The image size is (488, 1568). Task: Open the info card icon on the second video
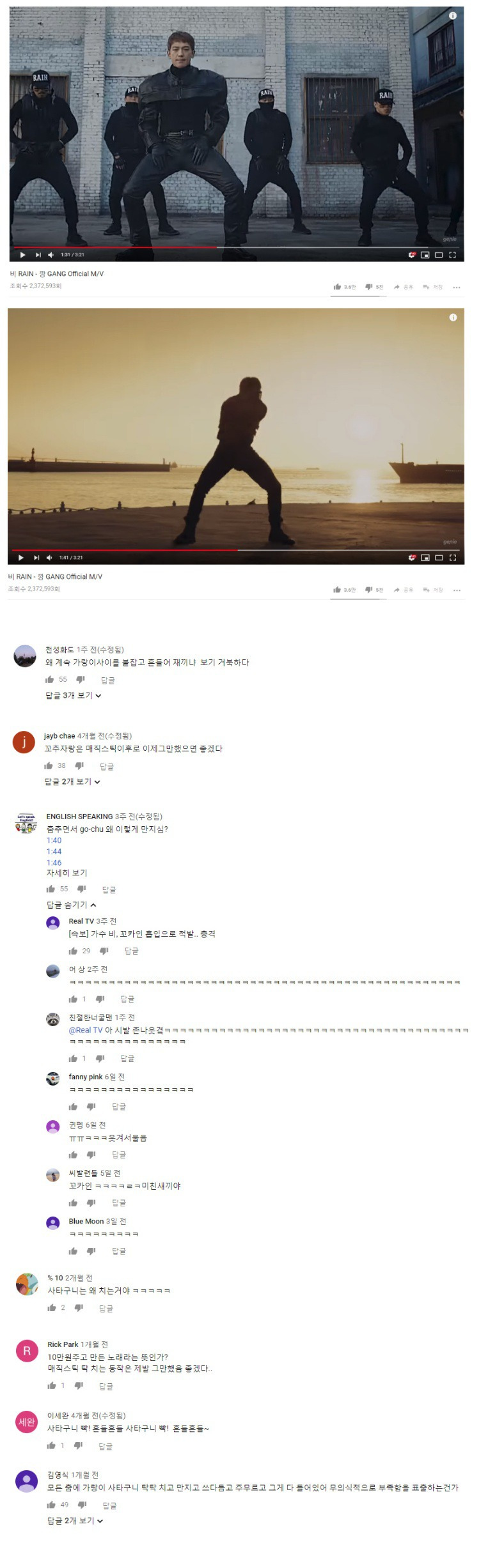coord(453,318)
